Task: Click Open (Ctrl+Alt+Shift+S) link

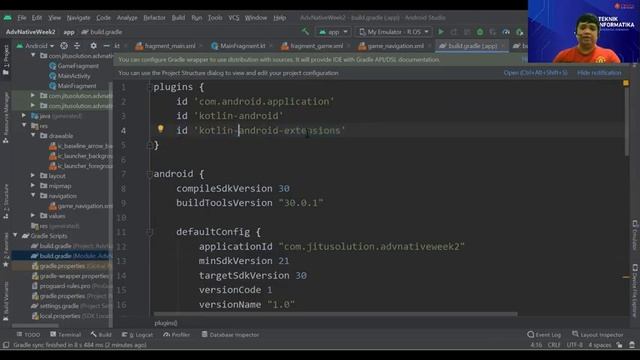Action: point(535,73)
